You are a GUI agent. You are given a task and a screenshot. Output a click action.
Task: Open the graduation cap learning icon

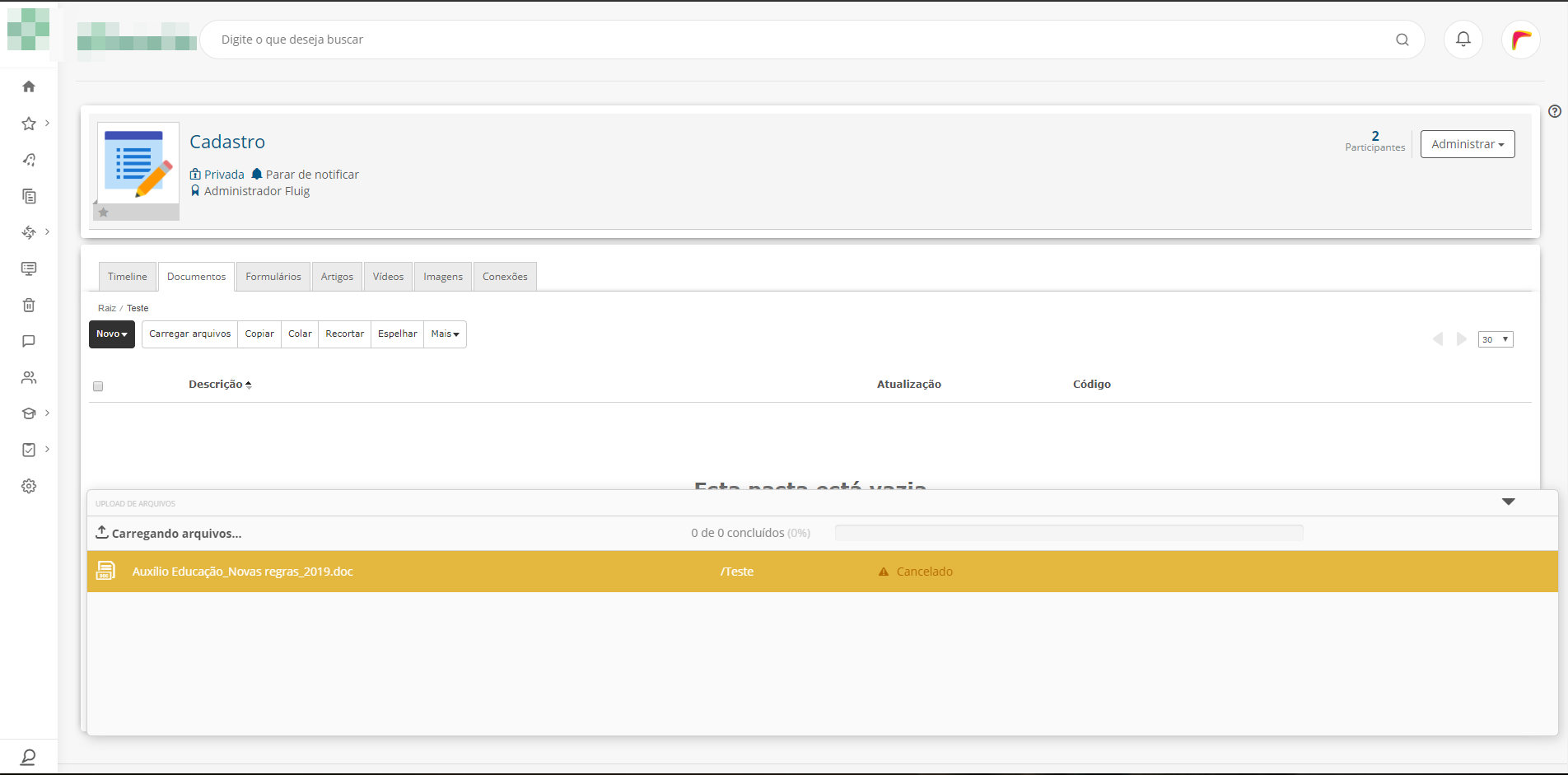pyautogui.click(x=29, y=413)
